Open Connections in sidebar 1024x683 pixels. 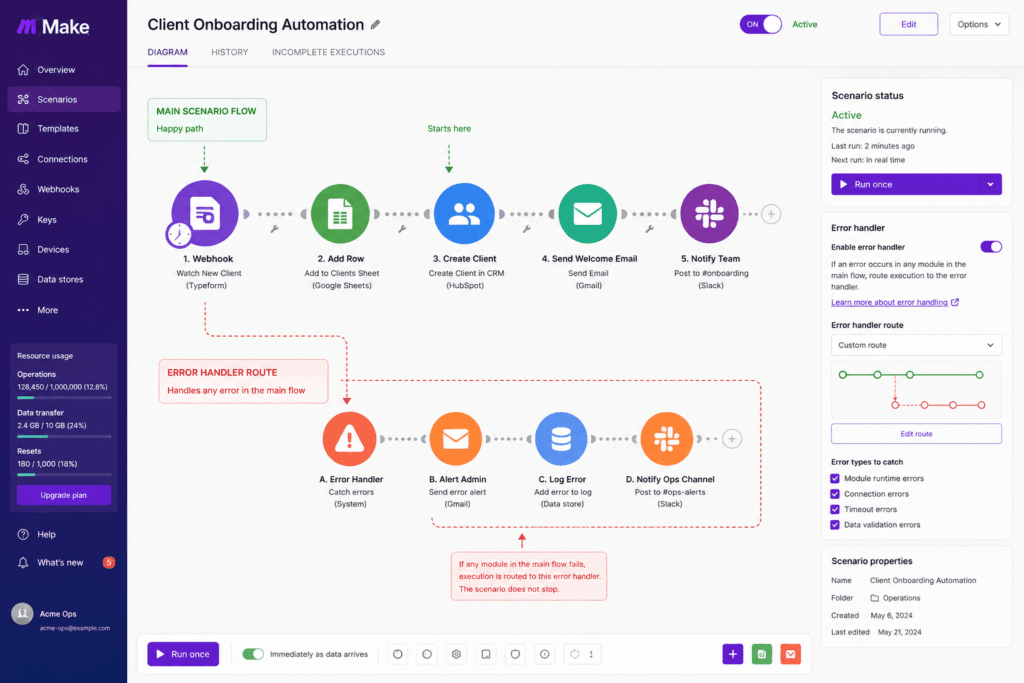[63, 159]
